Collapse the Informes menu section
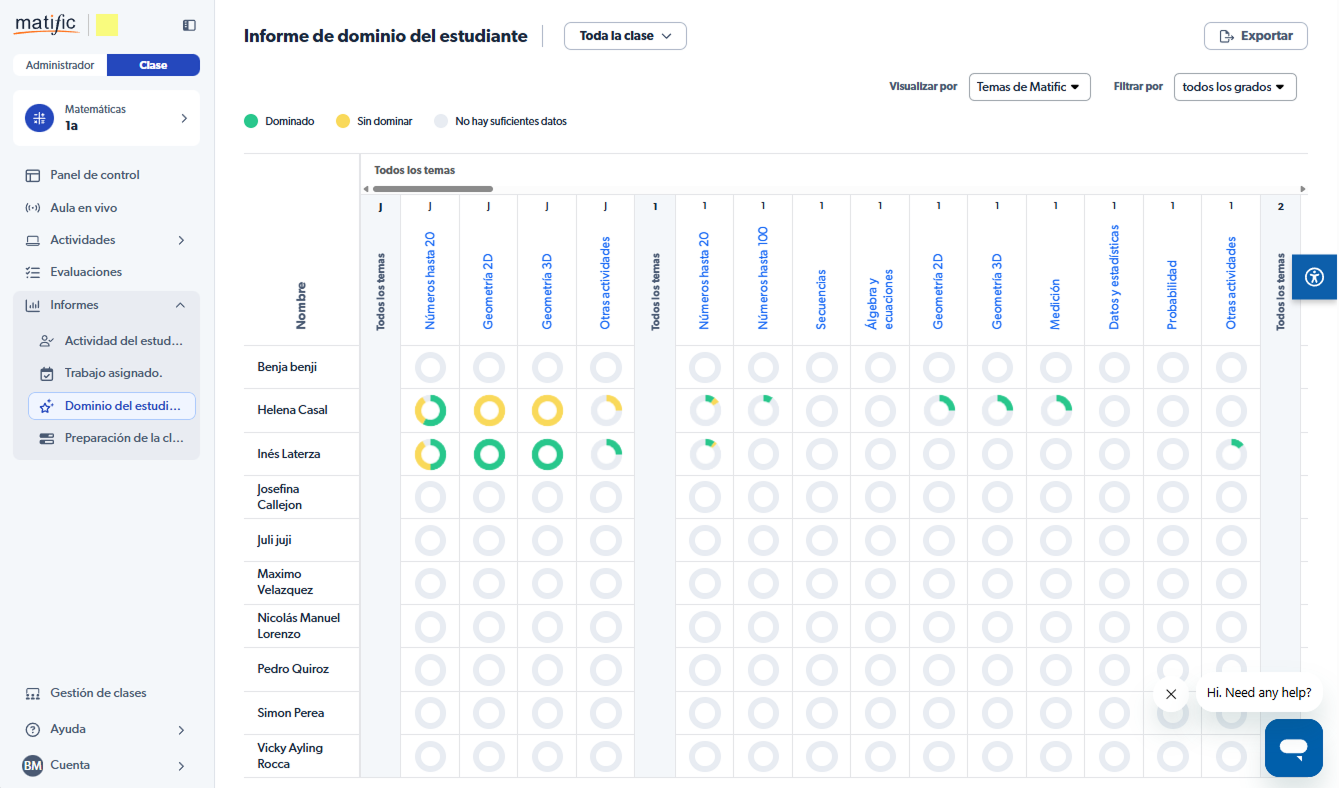1339x788 pixels. click(x=180, y=305)
